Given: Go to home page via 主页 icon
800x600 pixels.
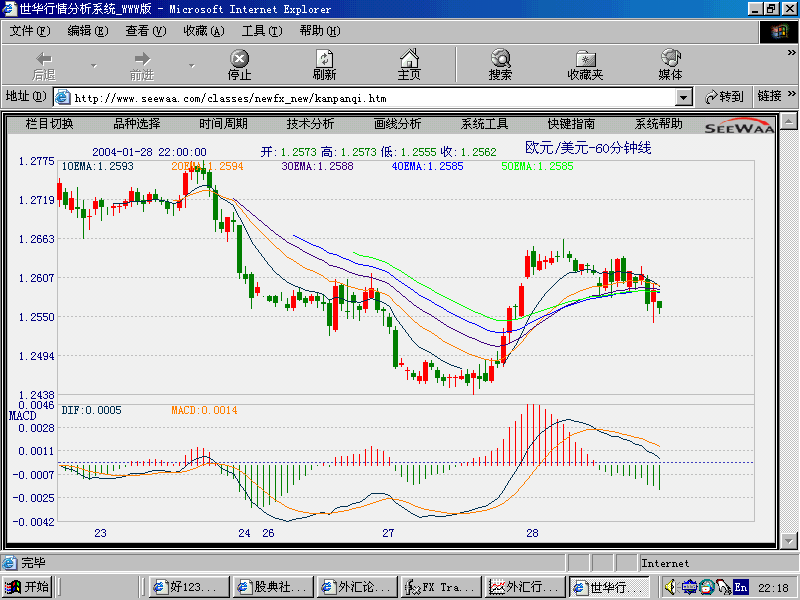Looking at the screenshot, I should pos(409,58).
